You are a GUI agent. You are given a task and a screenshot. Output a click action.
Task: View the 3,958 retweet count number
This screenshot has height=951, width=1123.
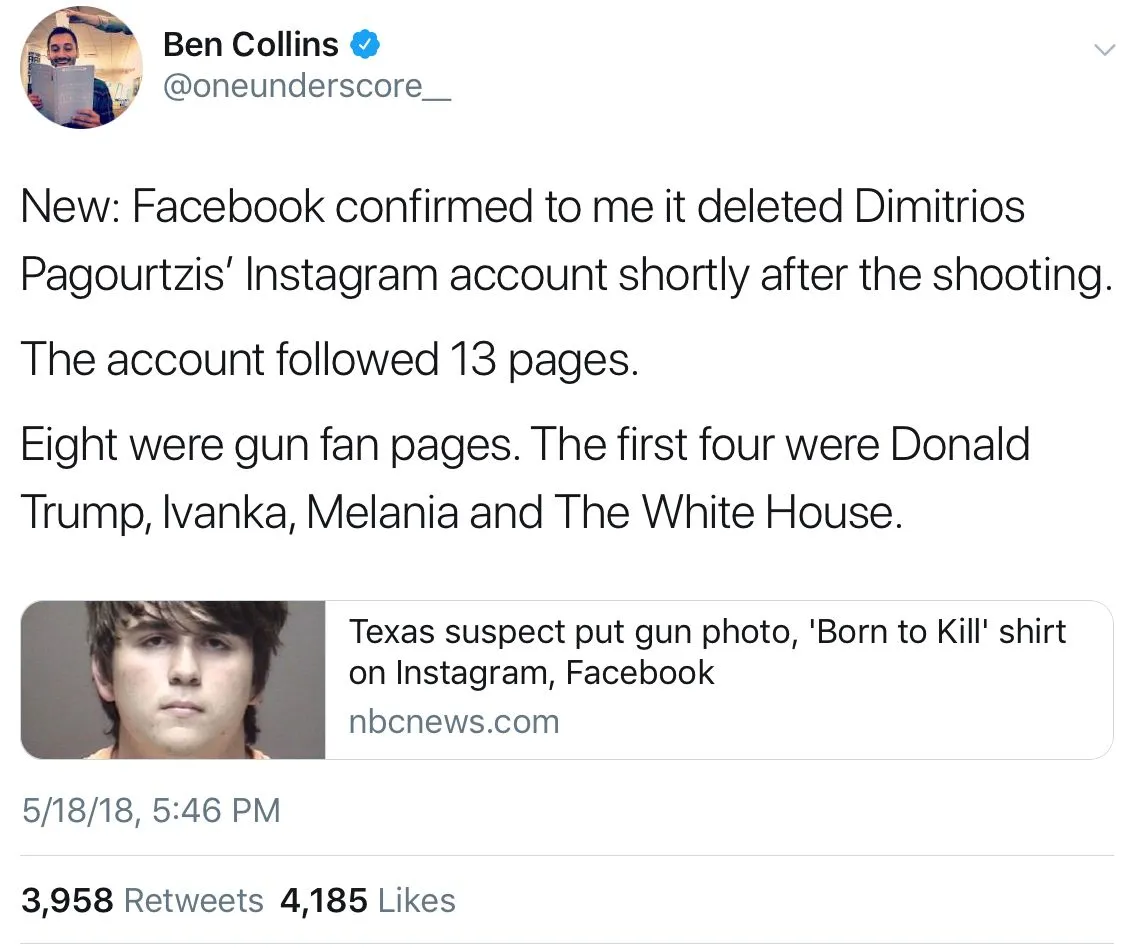click(66, 900)
